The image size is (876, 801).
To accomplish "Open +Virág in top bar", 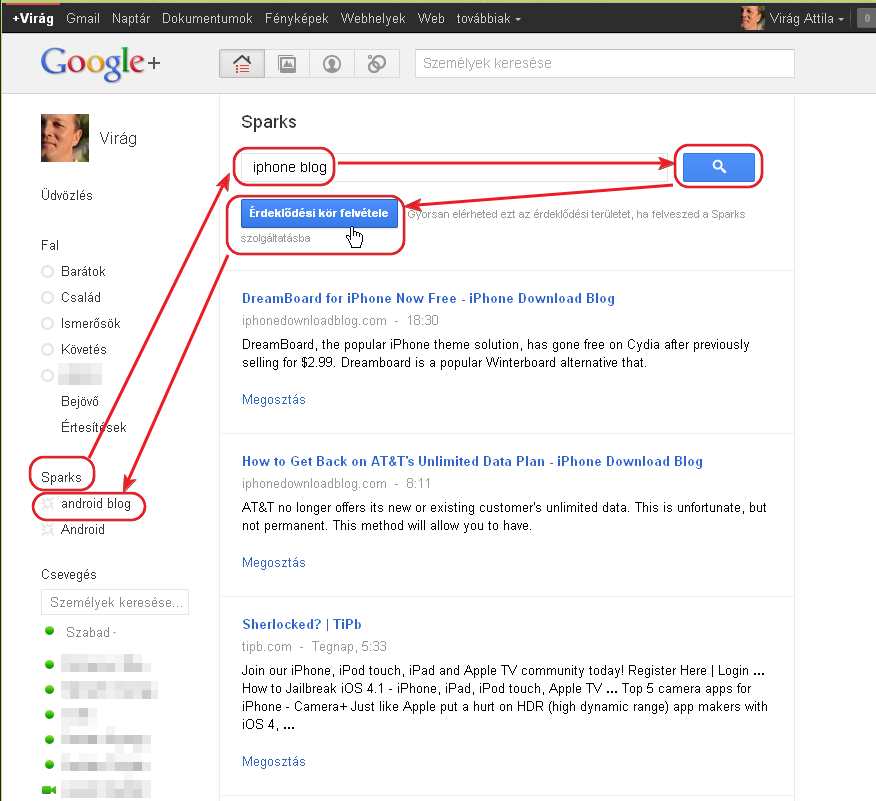I will tap(33, 18).
